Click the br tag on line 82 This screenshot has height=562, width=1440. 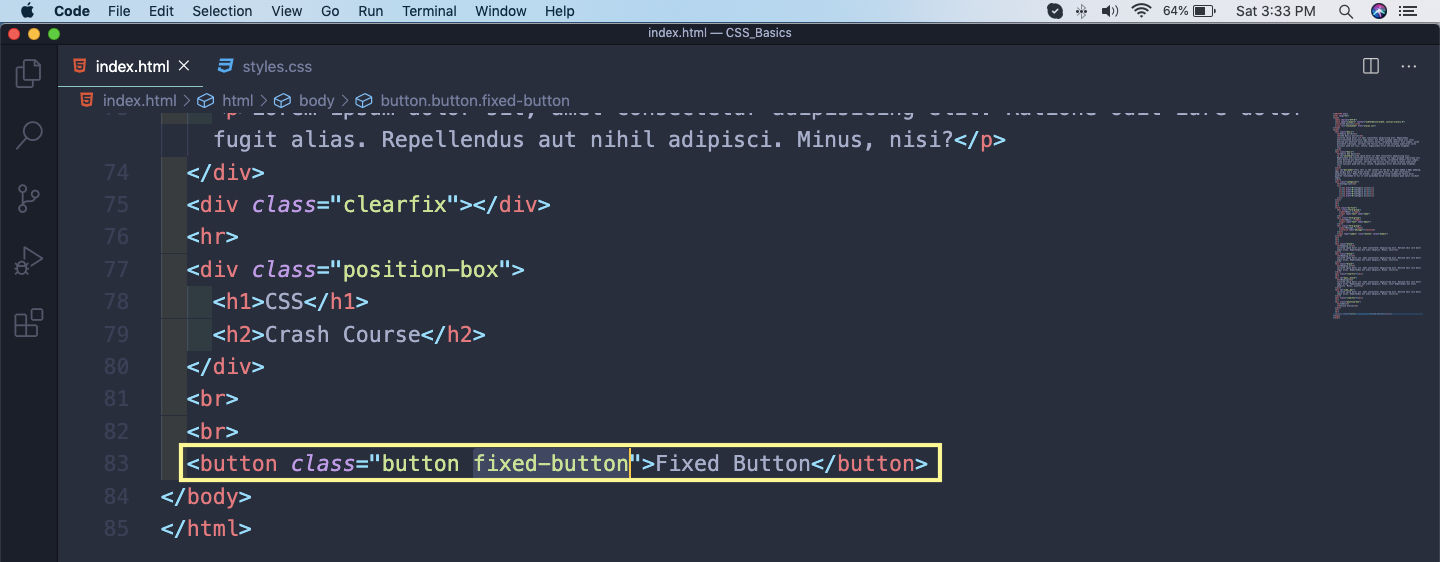coord(213,431)
